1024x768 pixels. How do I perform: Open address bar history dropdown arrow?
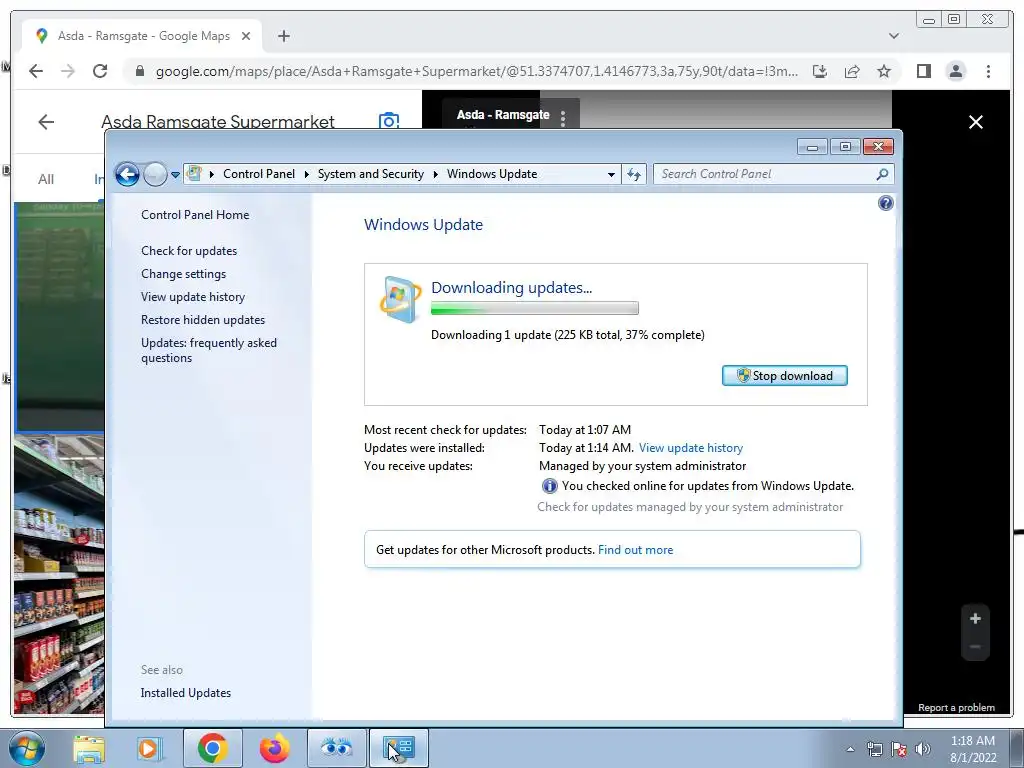click(x=611, y=174)
